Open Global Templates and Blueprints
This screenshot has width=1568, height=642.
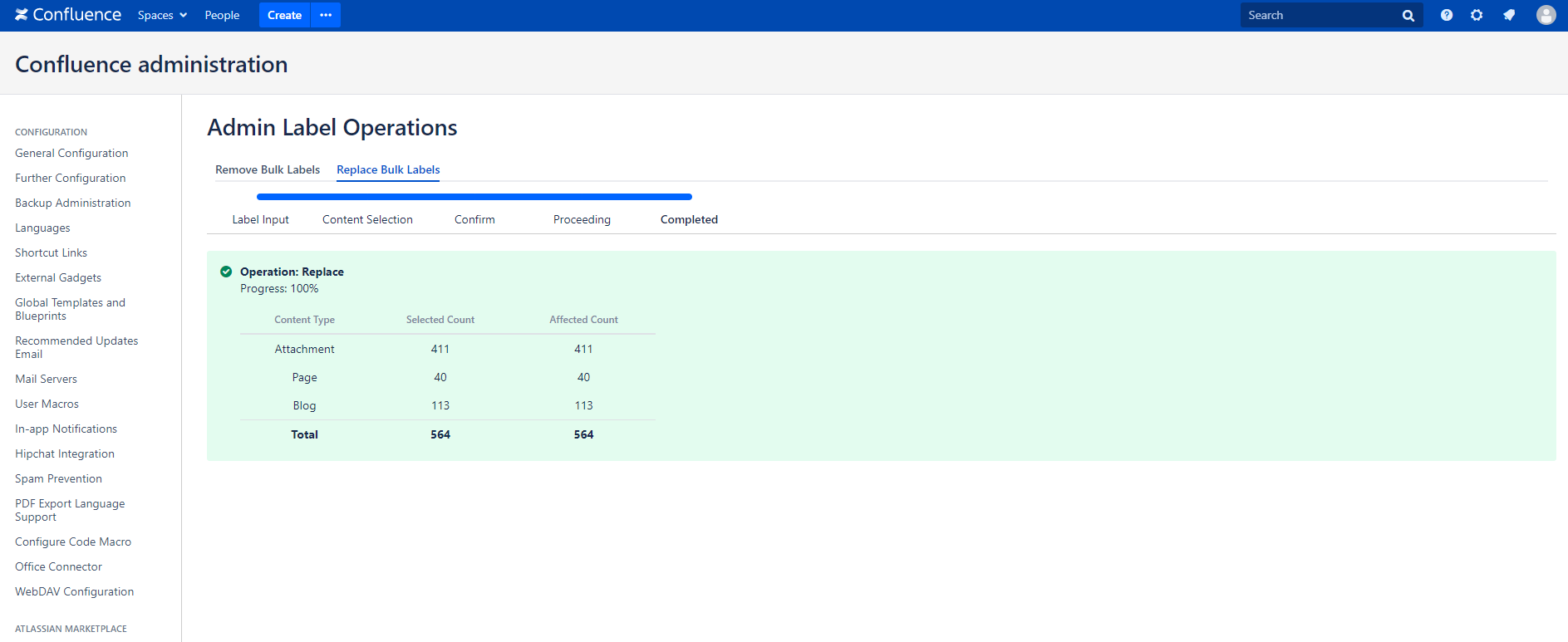70,309
